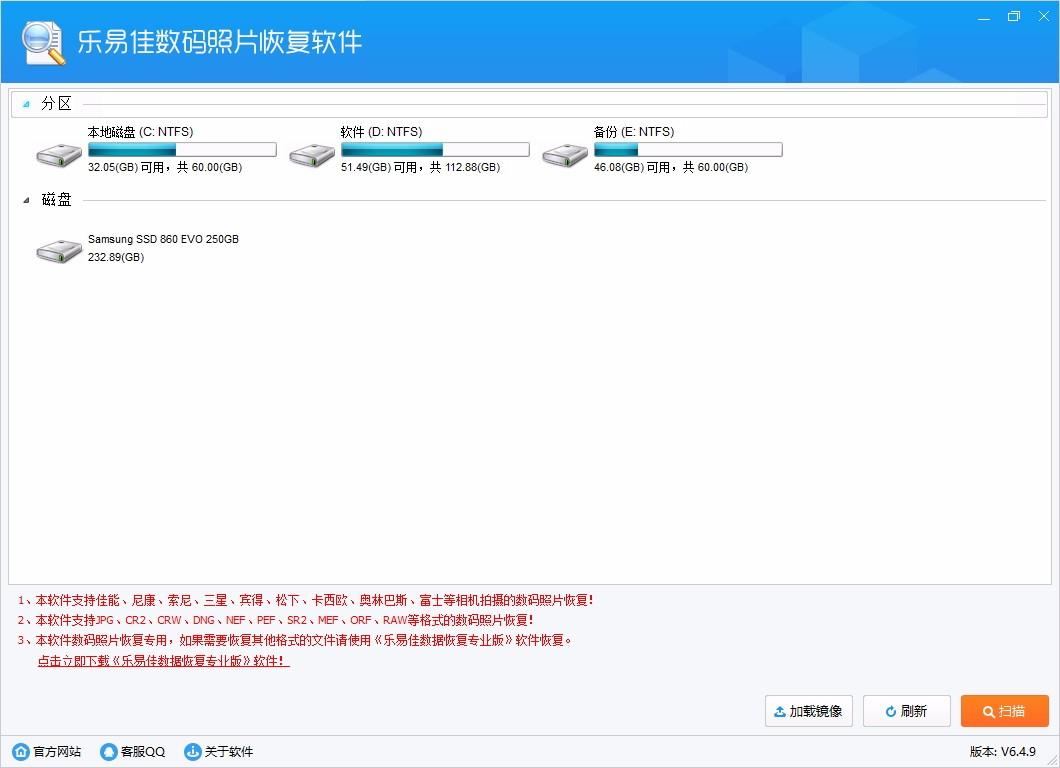Click the customer service QQ icon
Image resolution: width=1060 pixels, height=768 pixels.
(108, 751)
